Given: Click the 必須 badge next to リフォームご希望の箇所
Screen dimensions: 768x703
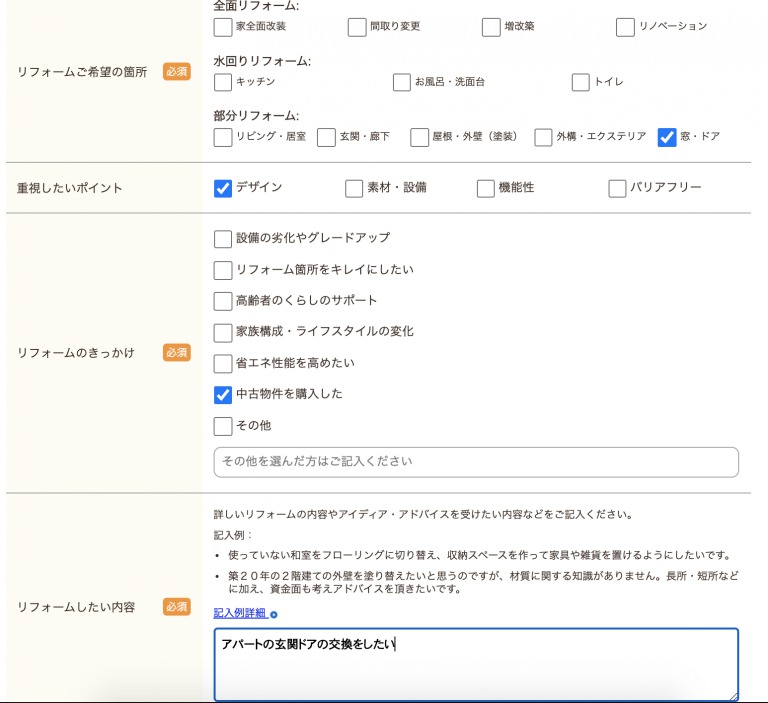Looking at the screenshot, I should [x=177, y=72].
